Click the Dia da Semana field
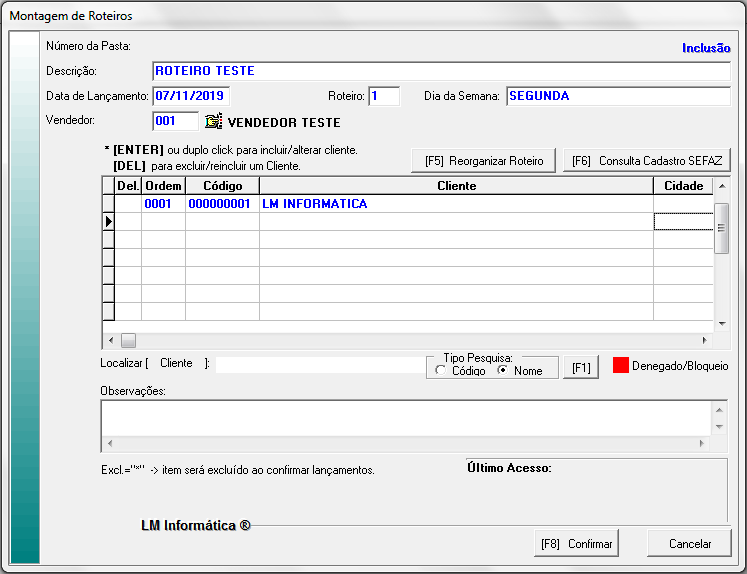The width and height of the screenshot is (747, 574). 617,96
